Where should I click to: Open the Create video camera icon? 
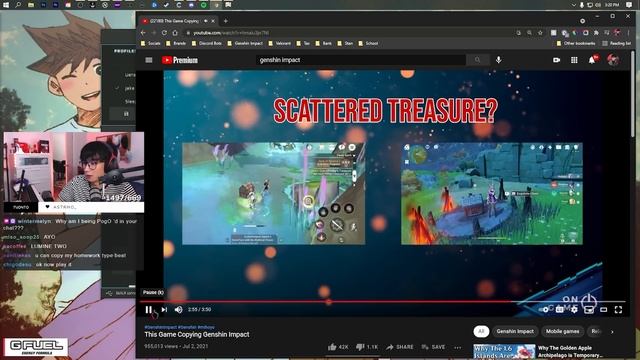(556, 60)
